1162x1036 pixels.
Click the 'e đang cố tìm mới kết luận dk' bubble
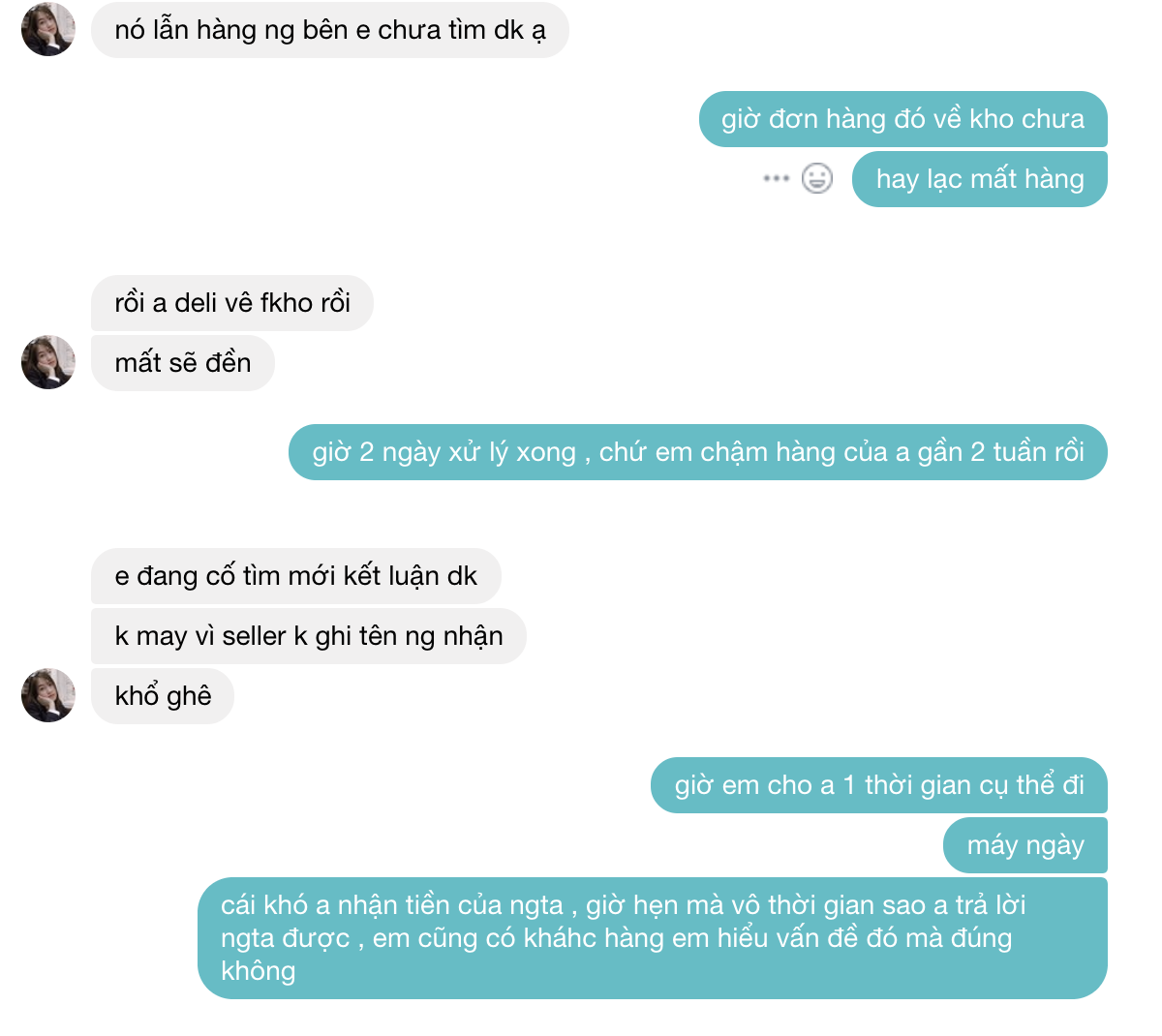[x=296, y=576]
